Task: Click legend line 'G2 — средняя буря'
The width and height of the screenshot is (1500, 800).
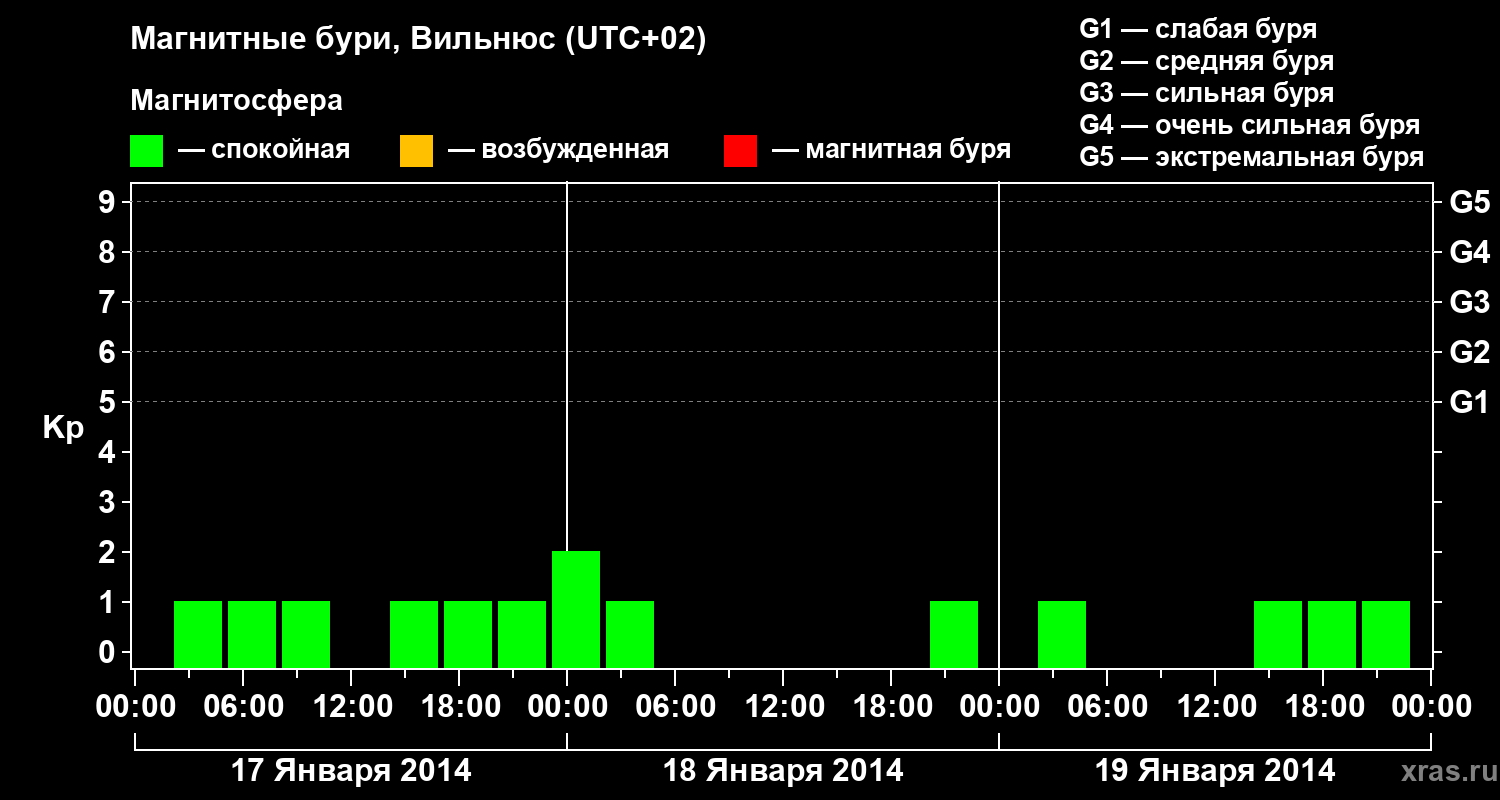Action: [x=1207, y=61]
